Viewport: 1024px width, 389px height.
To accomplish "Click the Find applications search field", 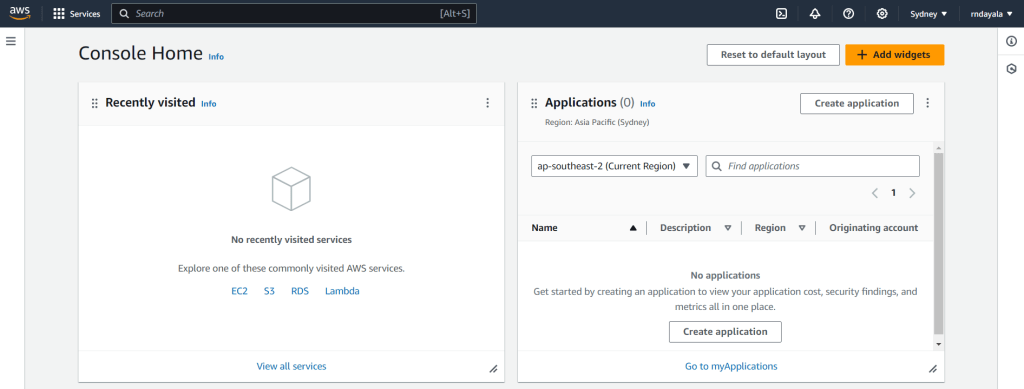I will point(812,166).
